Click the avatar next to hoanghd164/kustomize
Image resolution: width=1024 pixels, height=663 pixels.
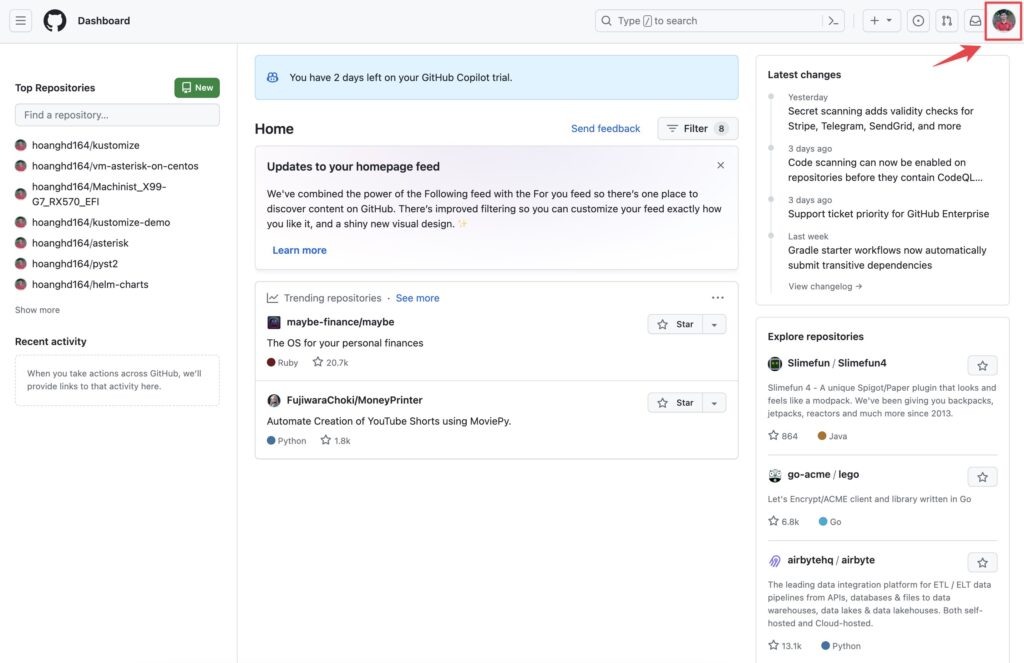coord(21,145)
